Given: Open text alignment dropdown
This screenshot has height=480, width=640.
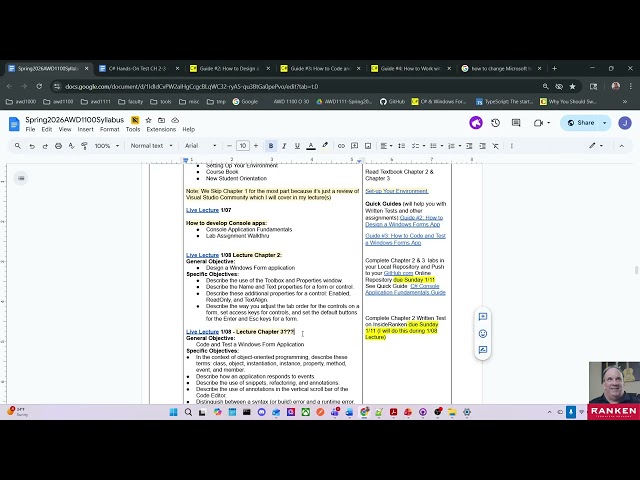Looking at the screenshot, I should 386,146.
